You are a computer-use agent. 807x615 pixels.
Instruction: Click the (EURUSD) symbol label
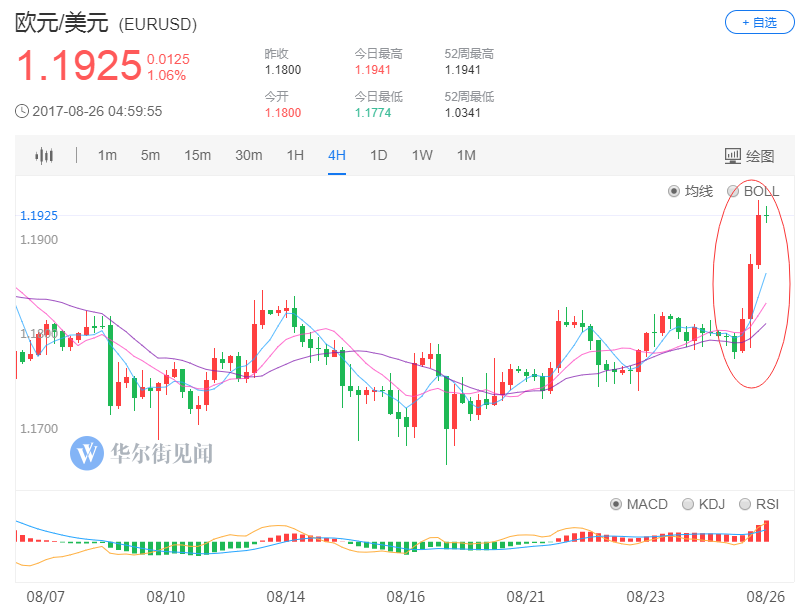[157, 25]
